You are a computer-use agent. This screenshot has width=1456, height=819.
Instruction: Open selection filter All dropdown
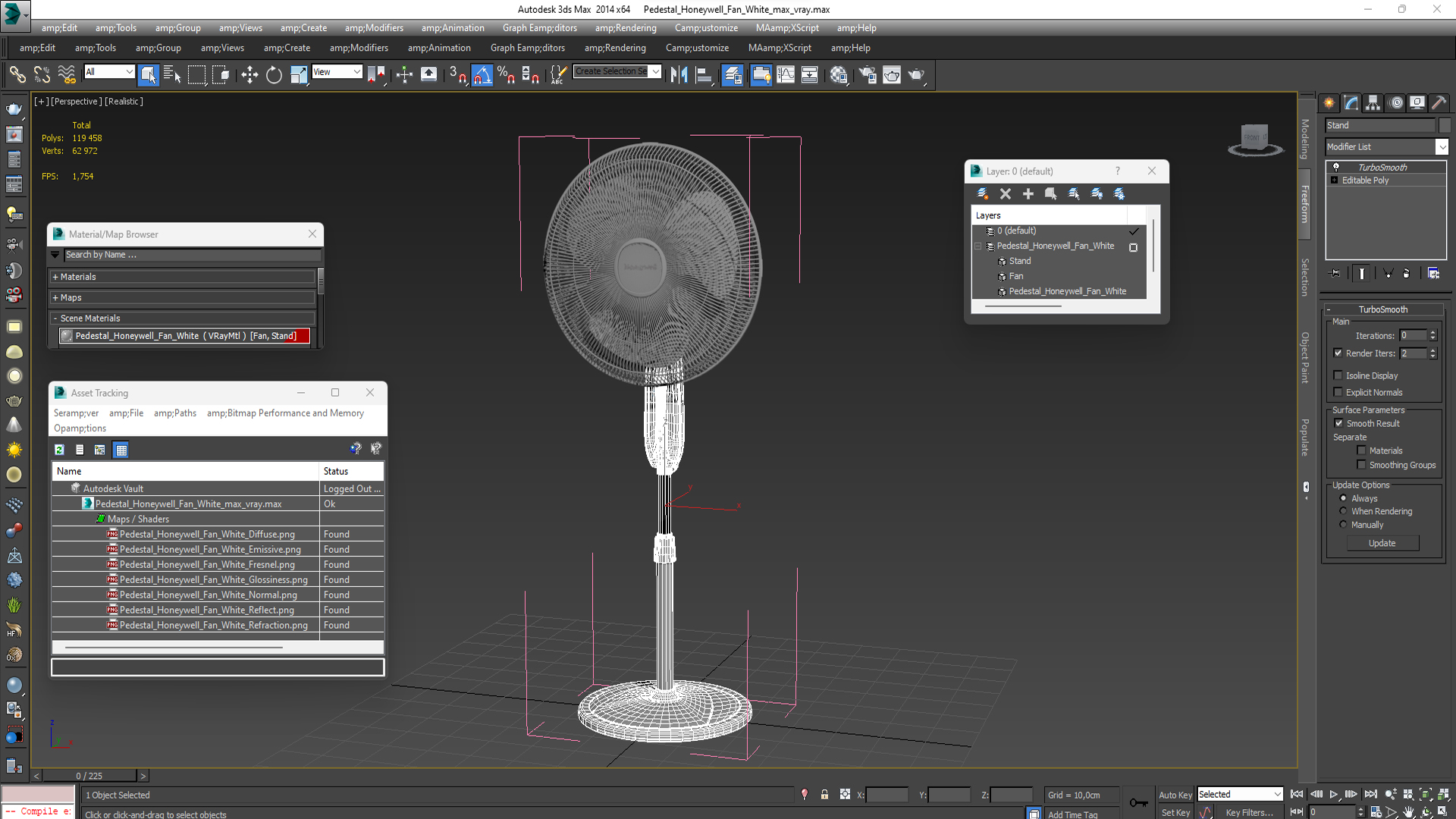click(109, 72)
